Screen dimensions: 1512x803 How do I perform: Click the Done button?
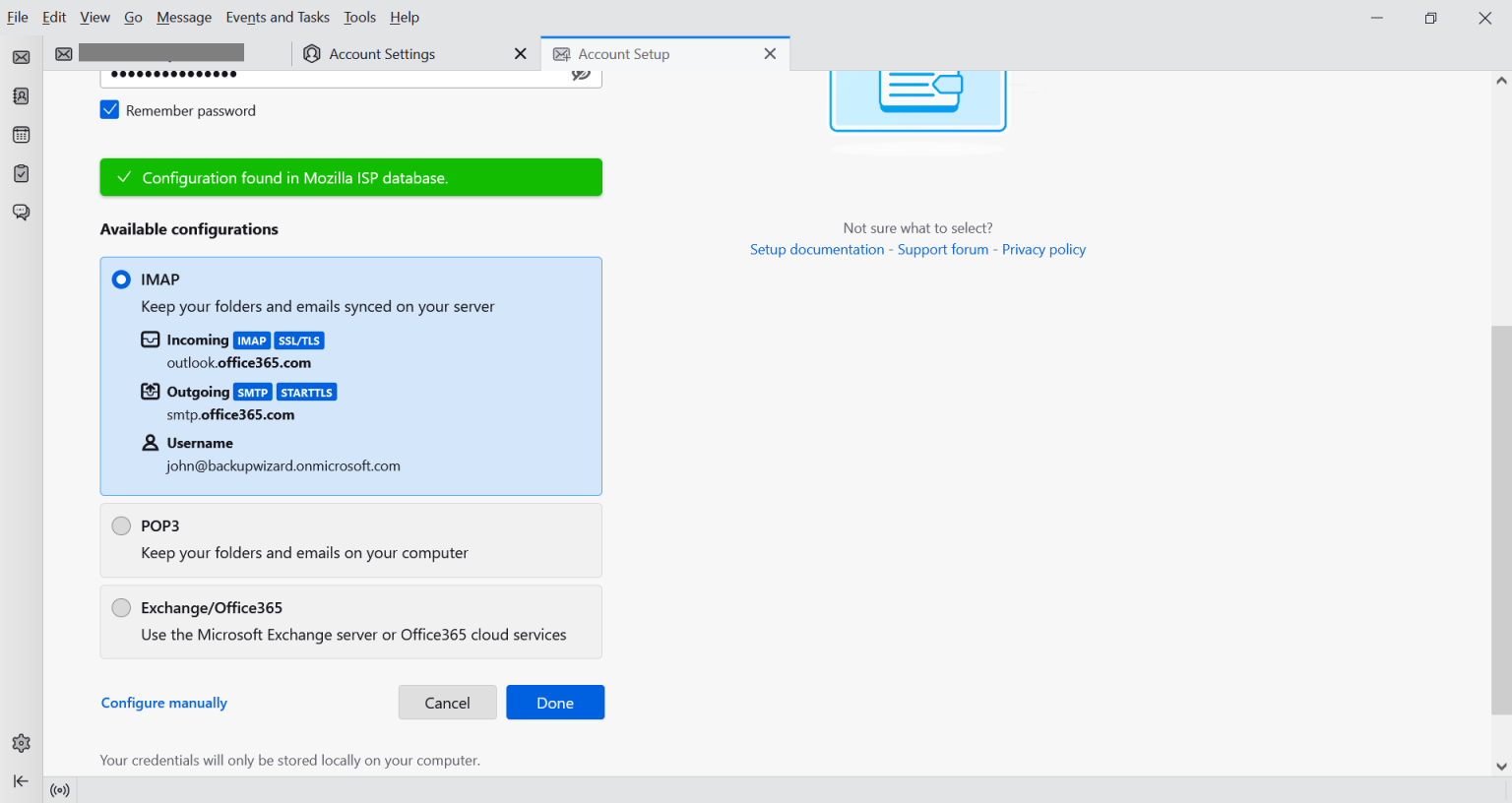pos(554,703)
